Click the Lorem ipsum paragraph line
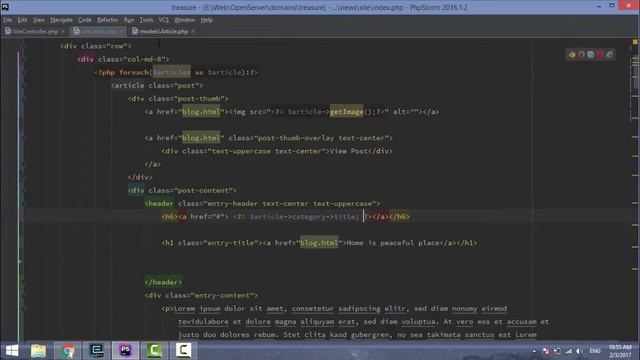The image size is (640, 360). pyautogui.click(x=334, y=309)
